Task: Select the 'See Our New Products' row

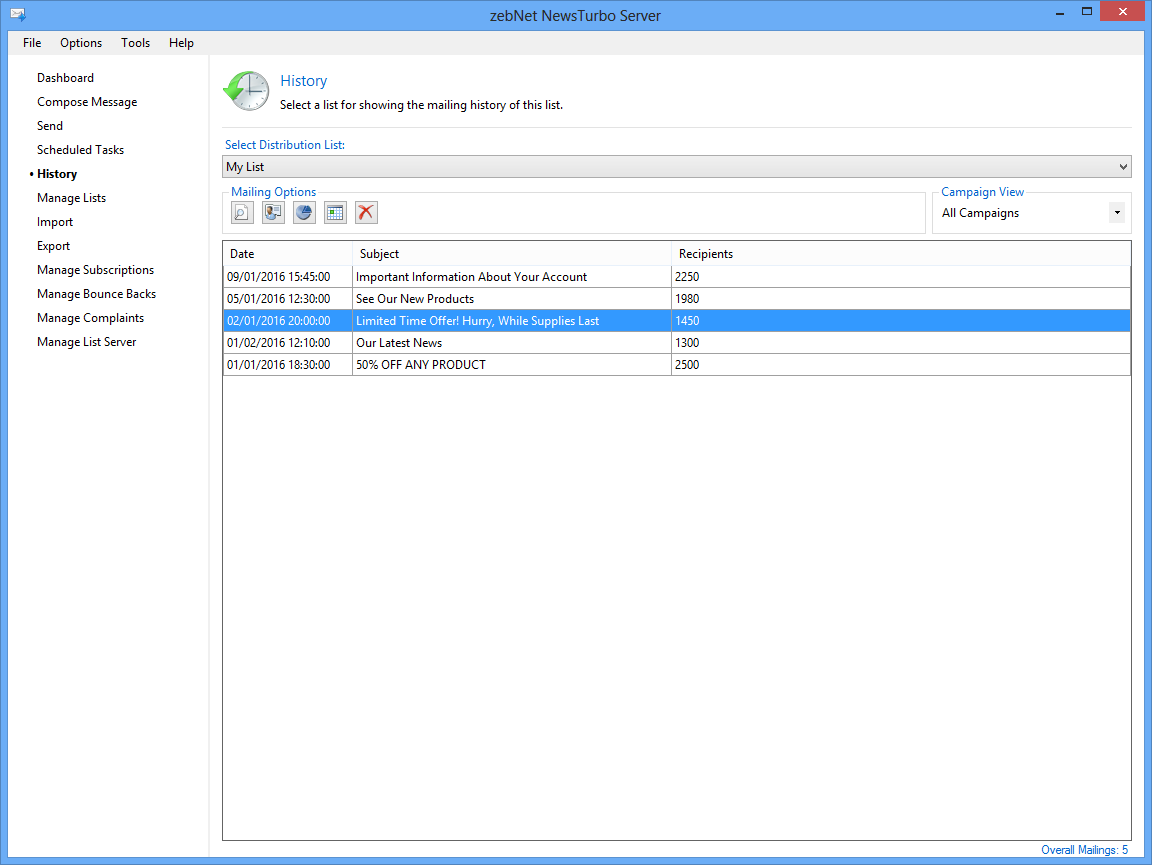Action: [x=414, y=299]
